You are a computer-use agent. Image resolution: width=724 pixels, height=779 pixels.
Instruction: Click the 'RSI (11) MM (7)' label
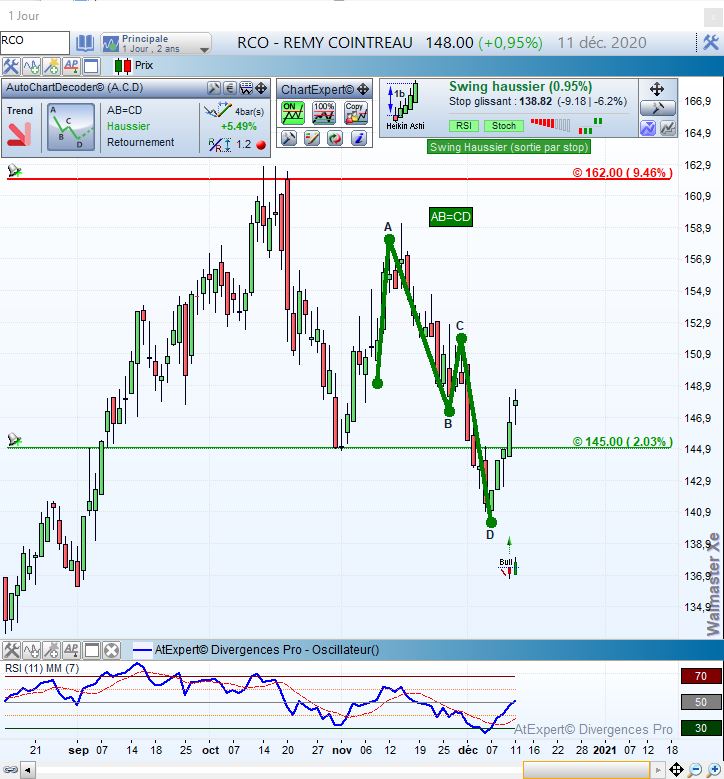pyautogui.click(x=42, y=668)
